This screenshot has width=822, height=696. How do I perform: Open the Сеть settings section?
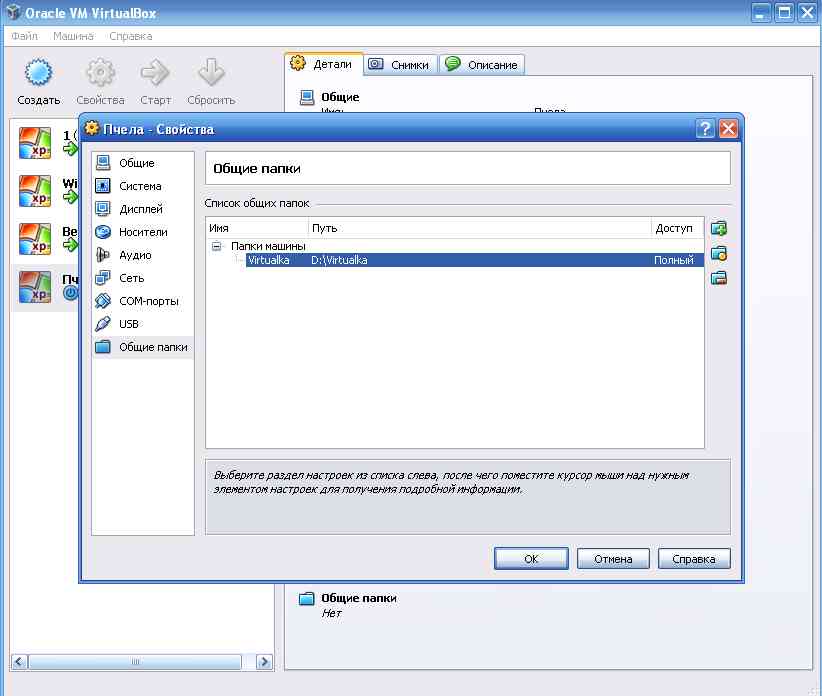(x=143, y=278)
